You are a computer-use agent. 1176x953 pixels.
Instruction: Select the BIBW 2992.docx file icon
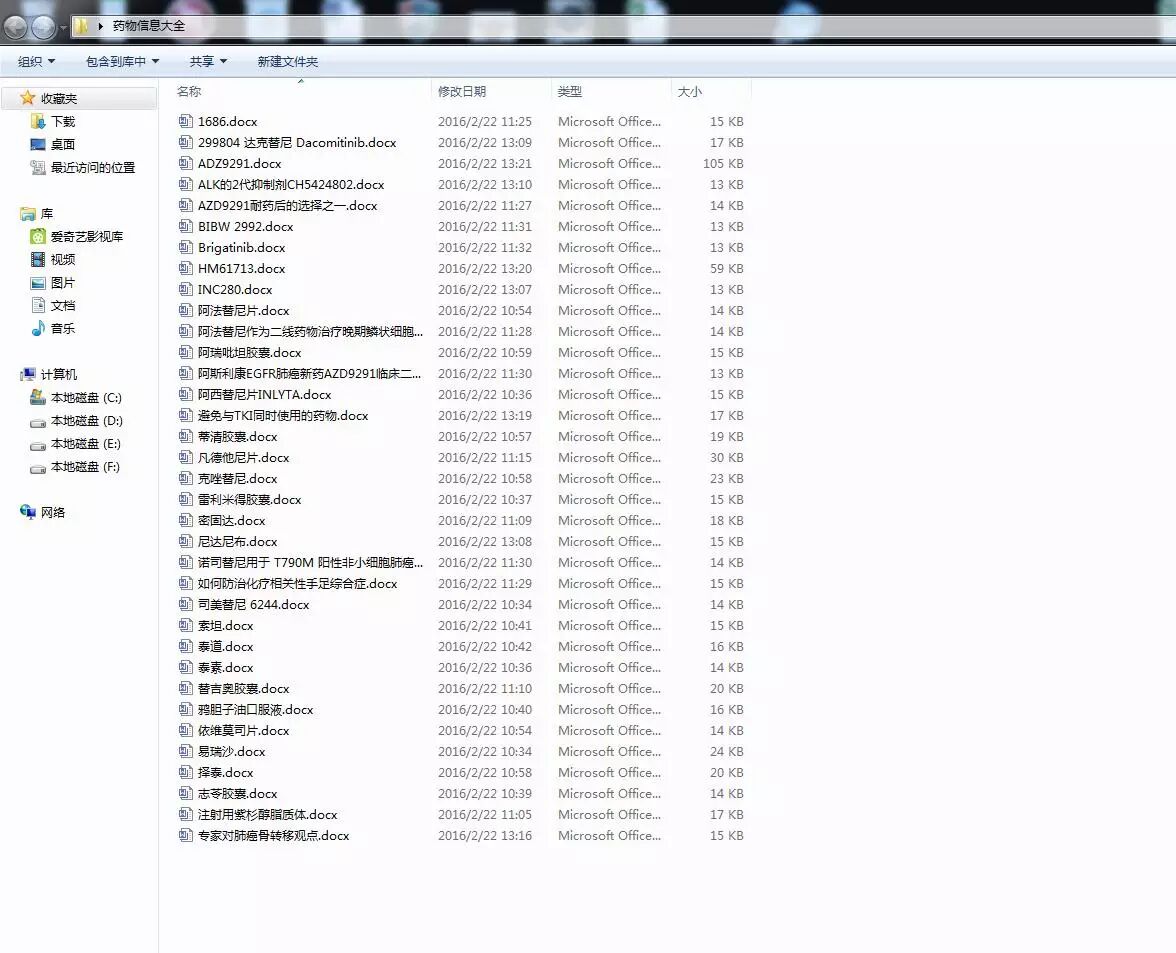[185, 226]
